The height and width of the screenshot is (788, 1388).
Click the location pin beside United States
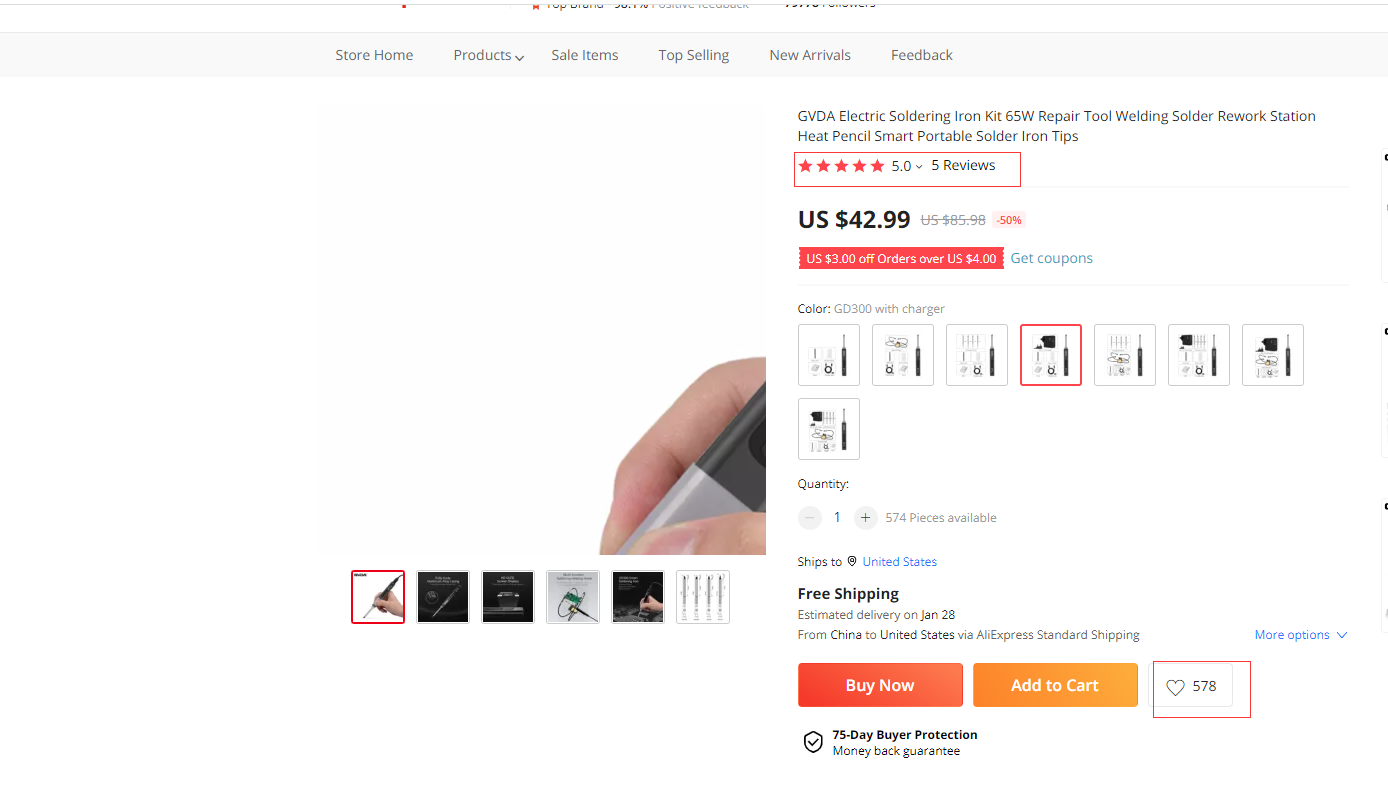(852, 561)
